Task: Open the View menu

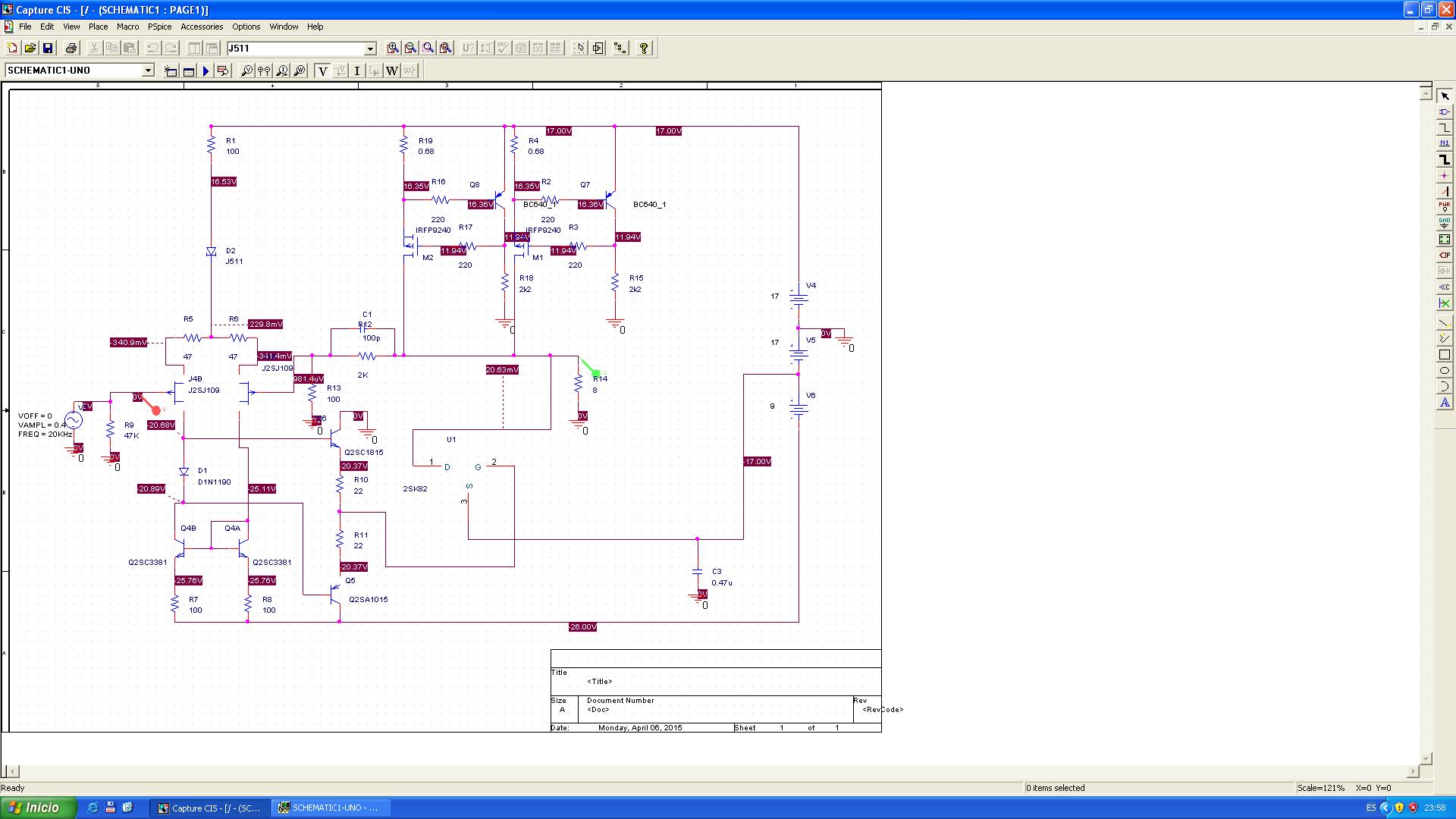Action: point(71,27)
